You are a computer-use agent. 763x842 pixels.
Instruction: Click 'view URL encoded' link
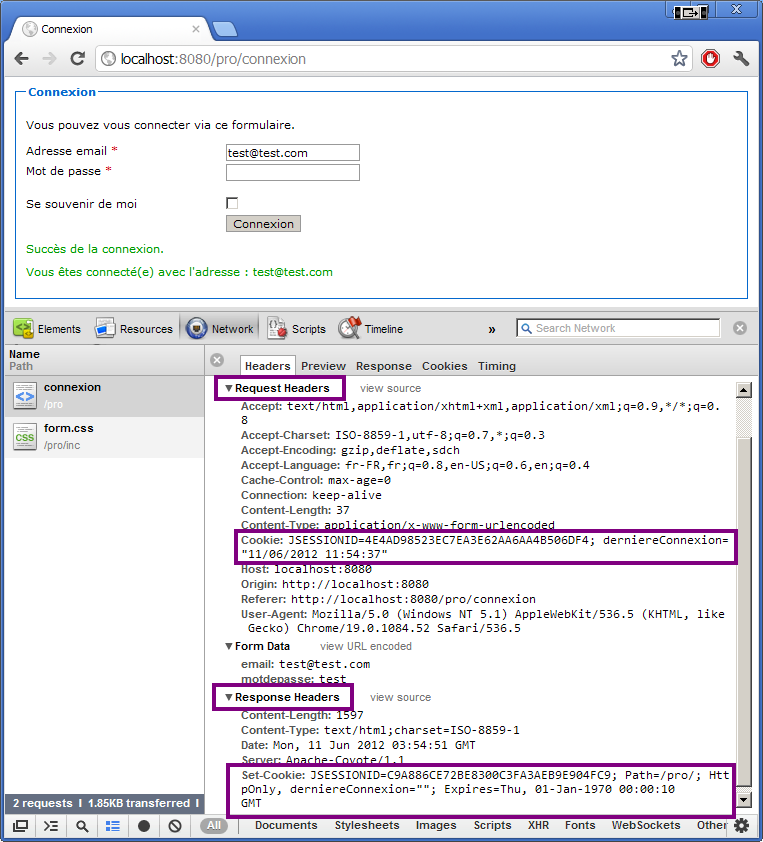tap(365, 646)
